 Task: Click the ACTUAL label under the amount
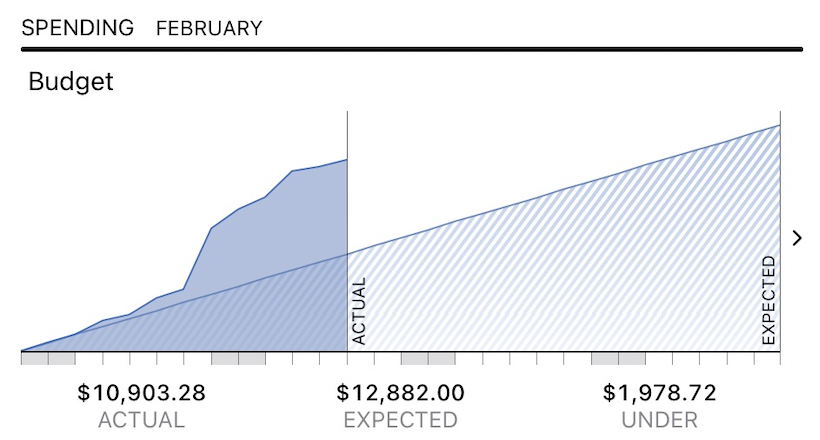[141, 420]
